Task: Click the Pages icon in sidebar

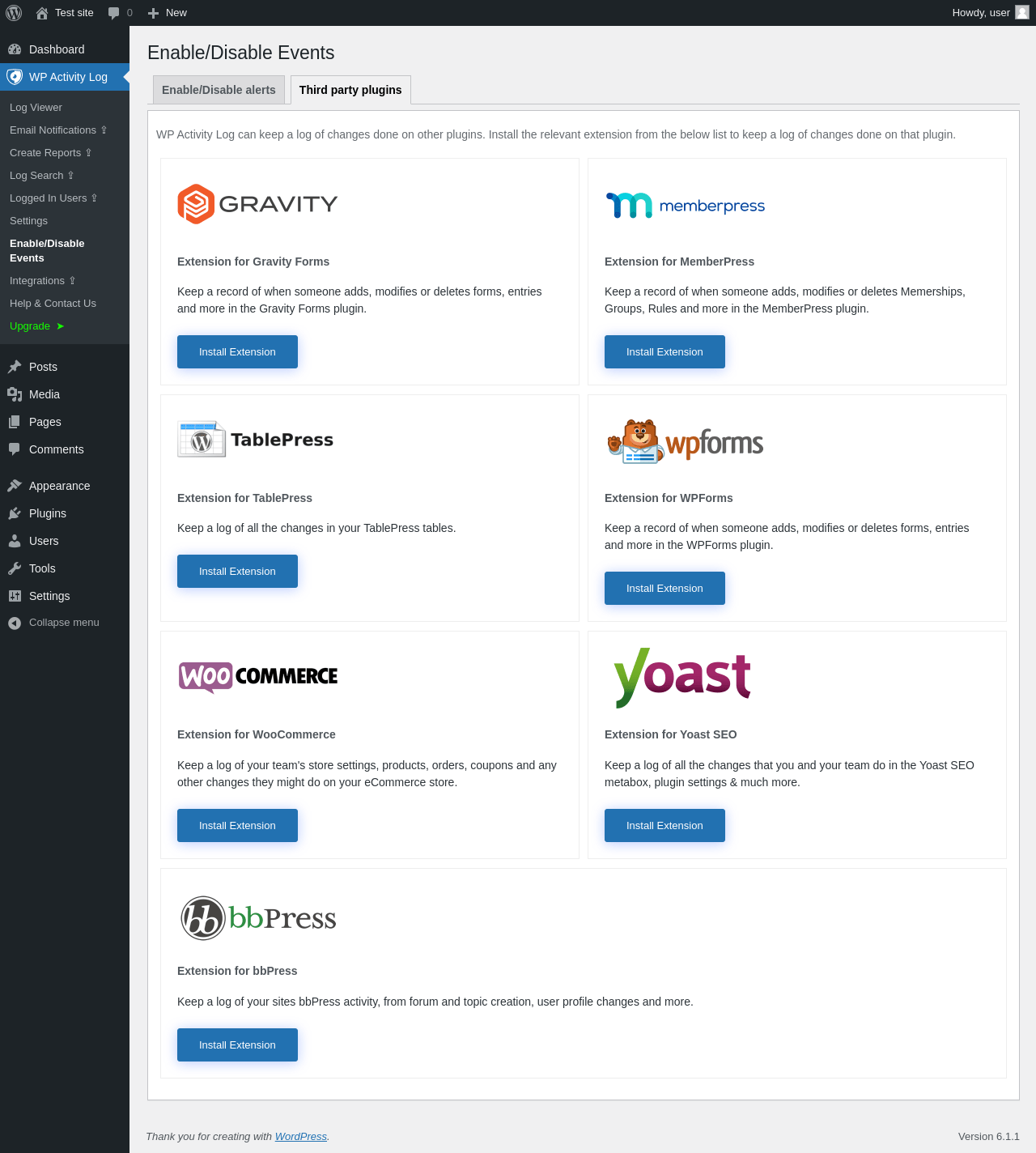Action: [15, 422]
